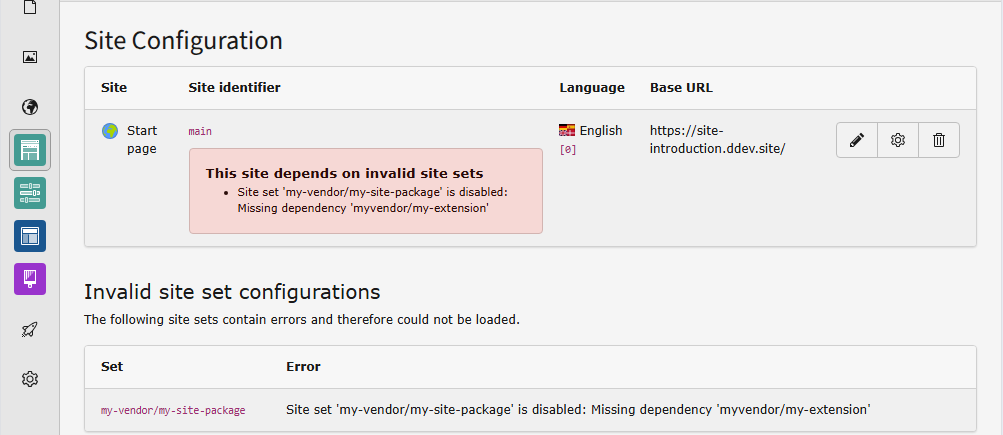Click the globe icon beside Start page
Screen dimensions: 1003x435
110,131
